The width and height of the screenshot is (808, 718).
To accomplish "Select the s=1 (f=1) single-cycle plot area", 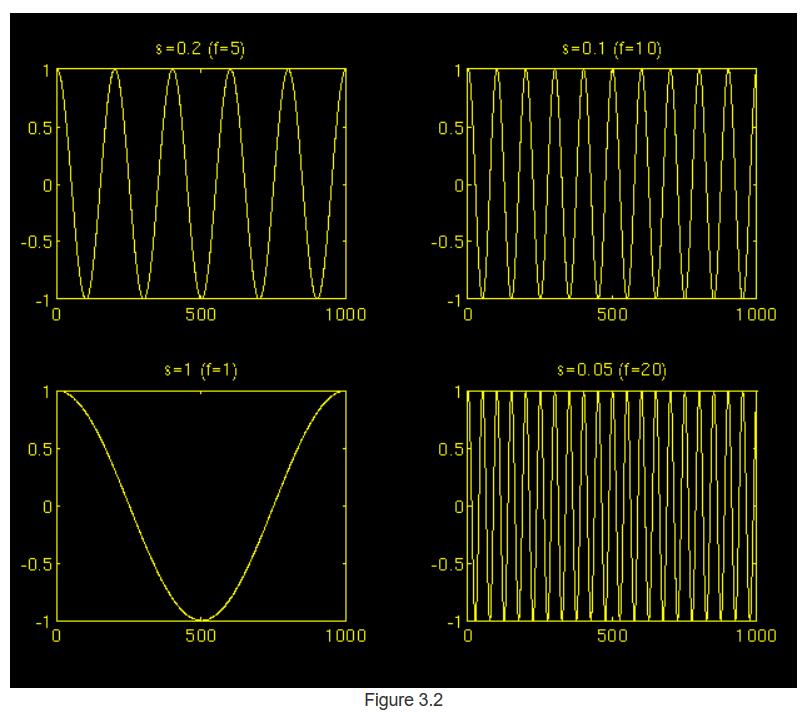I will (x=201, y=506).
